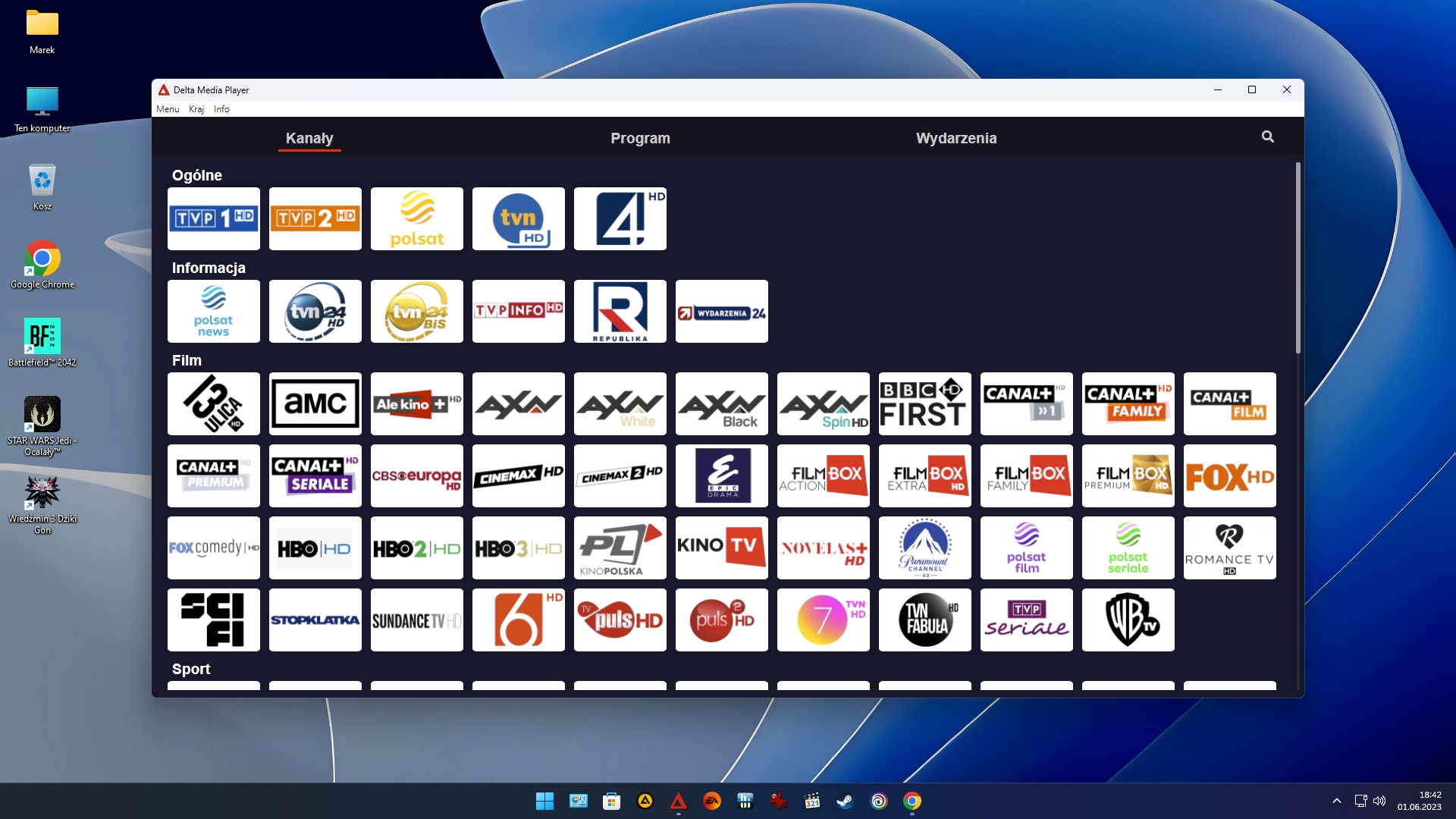This screenshot has width=1456, height=819.
Task: Select the SCI FI channel
Action: (214, 620)
